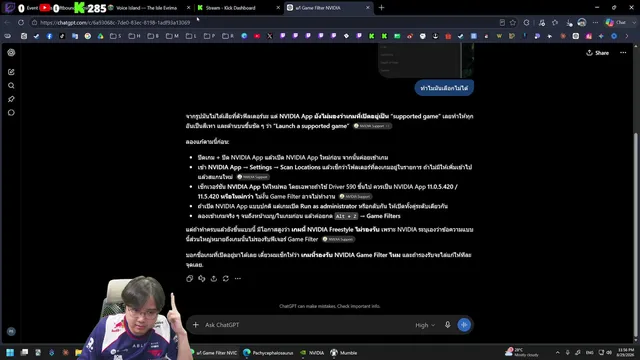This screenshot has height=360, width=640.
Task: Open the search chats icon
Action: click(11, 86)
